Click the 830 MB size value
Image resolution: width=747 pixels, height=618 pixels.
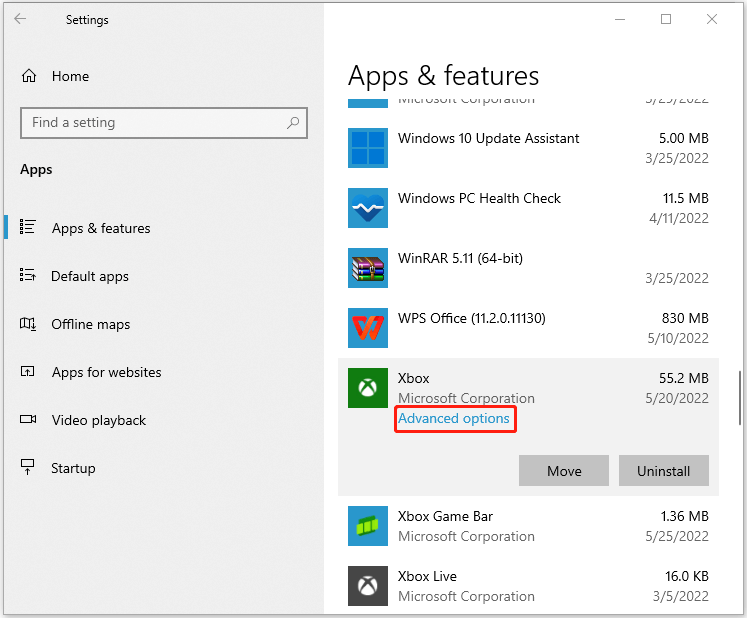coord(685,318)
